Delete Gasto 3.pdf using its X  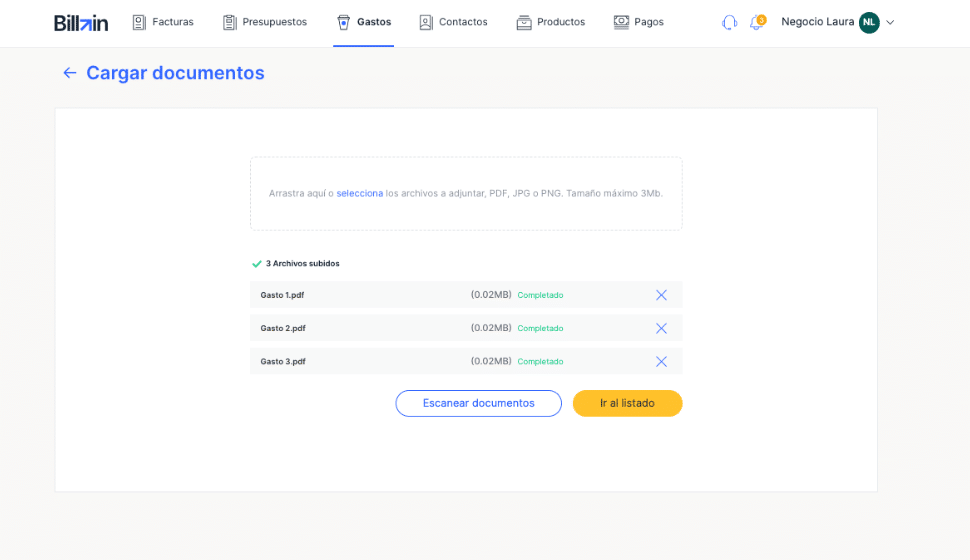coord(661,361)
